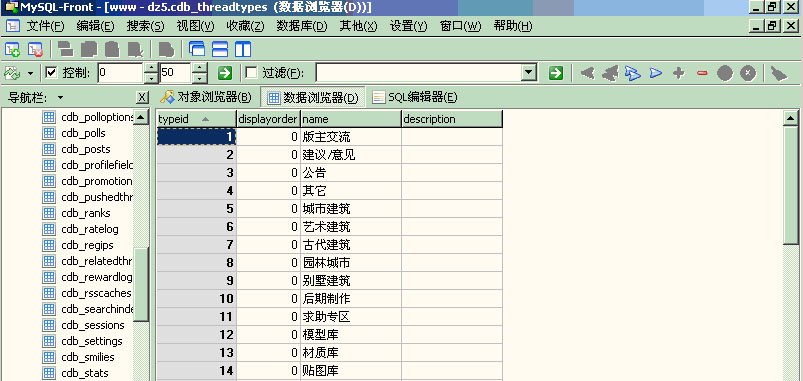Increase the 50 row count spinner
803x381 pixels.
(200, 68)
